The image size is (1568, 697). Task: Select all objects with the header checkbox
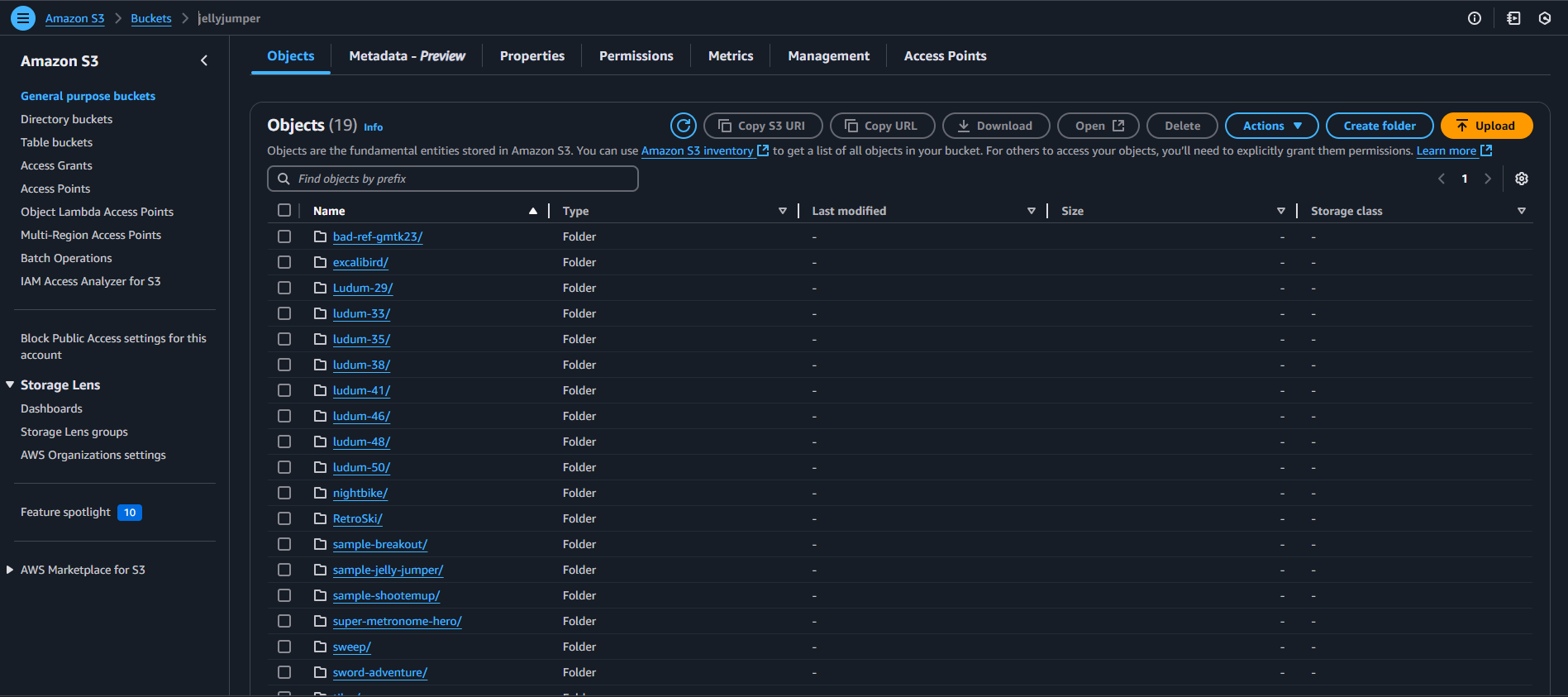click(x=284, y=210)
